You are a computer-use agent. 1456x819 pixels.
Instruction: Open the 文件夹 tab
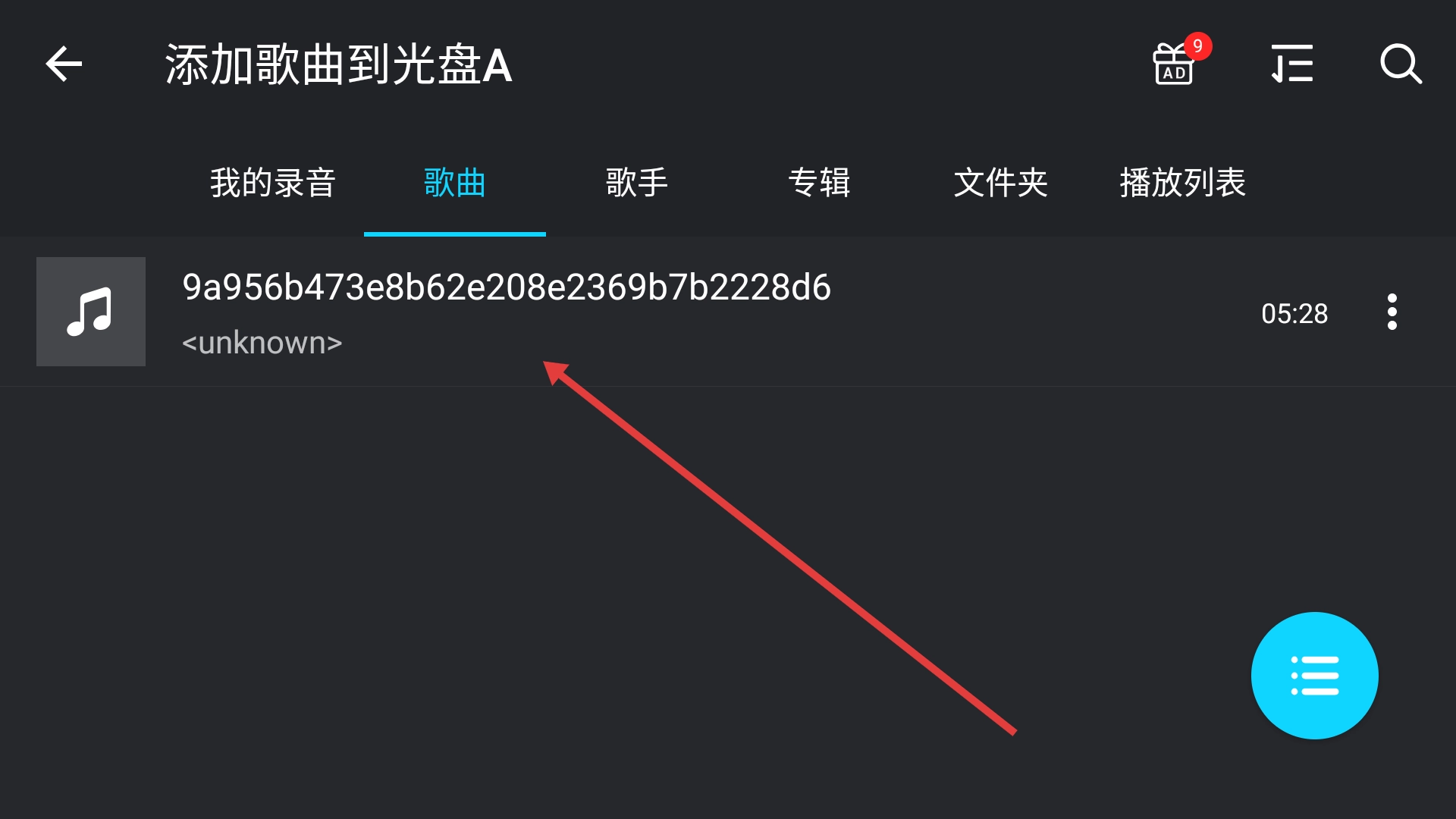tap(1001, 183)
